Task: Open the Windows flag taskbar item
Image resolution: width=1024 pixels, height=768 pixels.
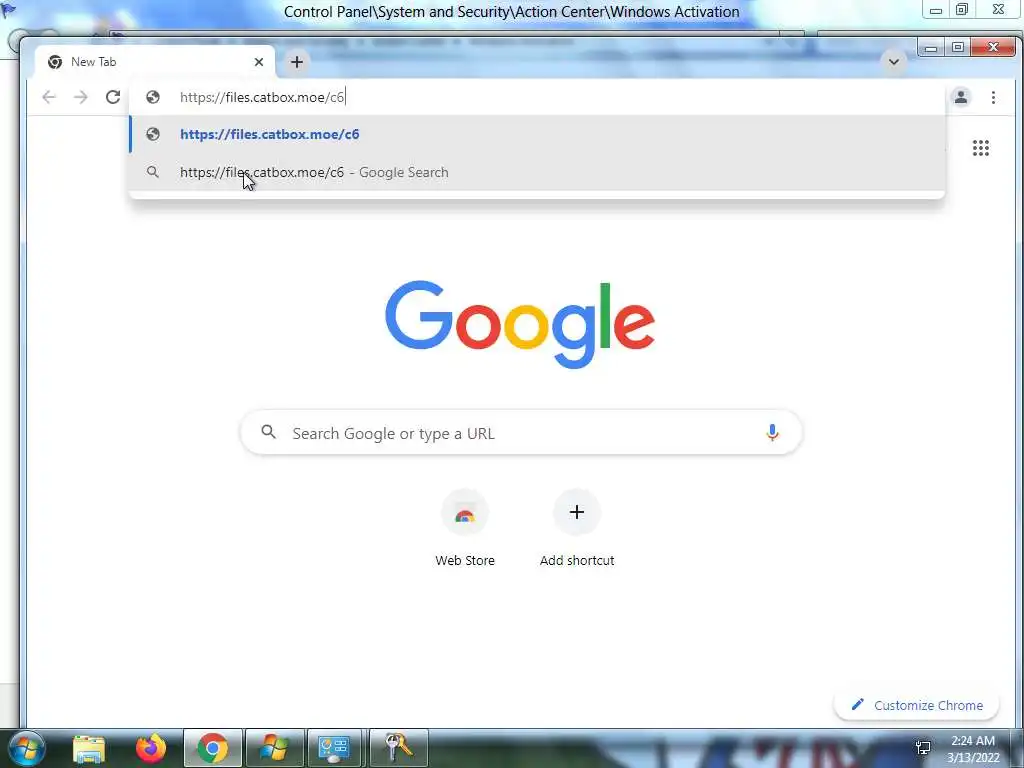Action: 274,748
